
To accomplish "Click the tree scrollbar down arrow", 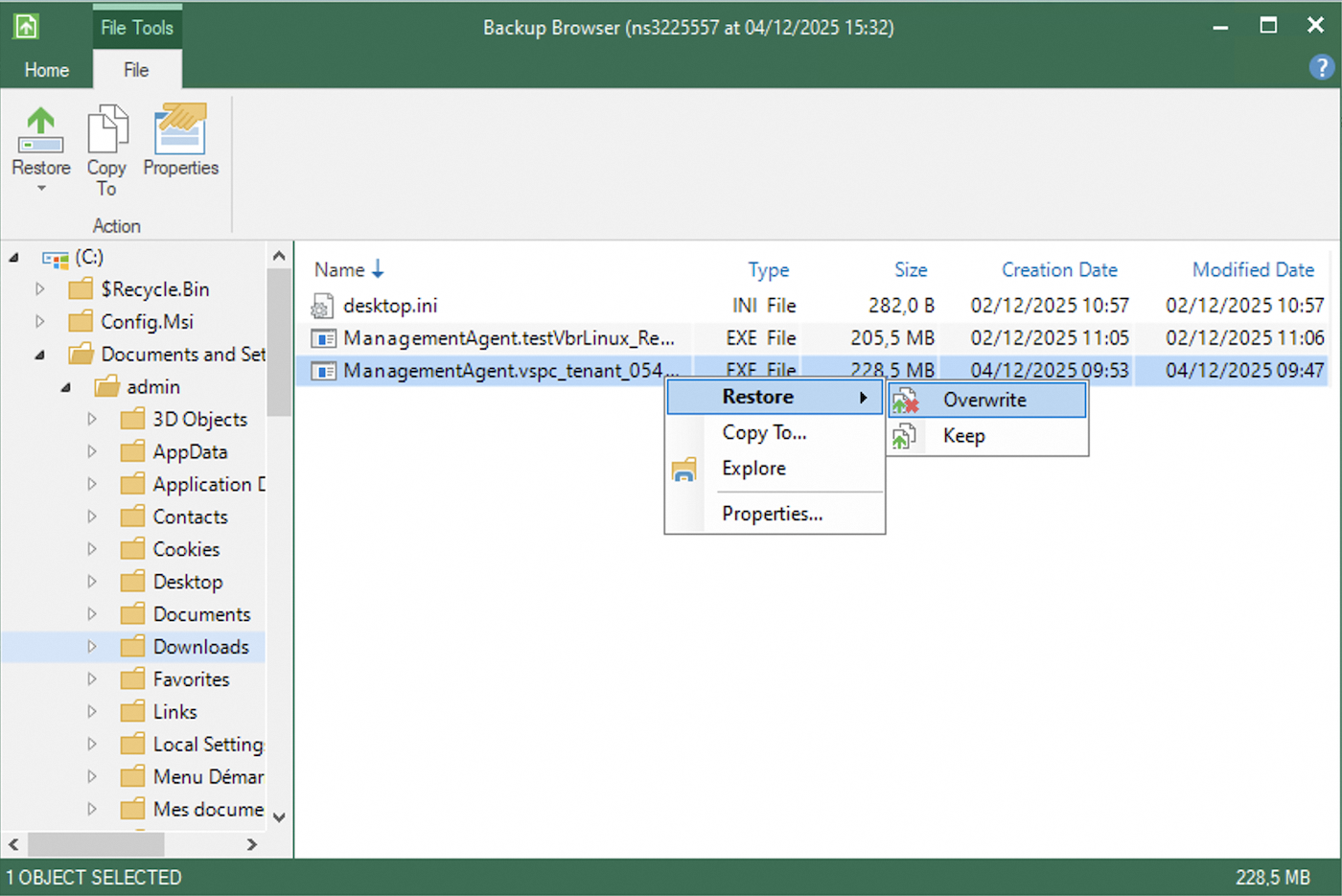I will [279, 817].
